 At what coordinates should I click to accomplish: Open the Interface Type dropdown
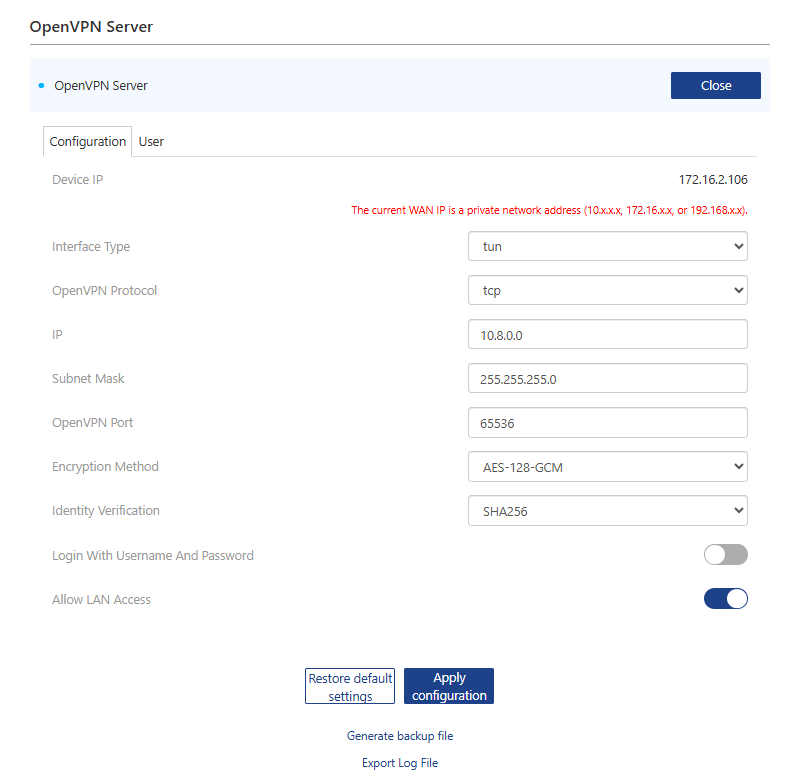coord(607,246)
